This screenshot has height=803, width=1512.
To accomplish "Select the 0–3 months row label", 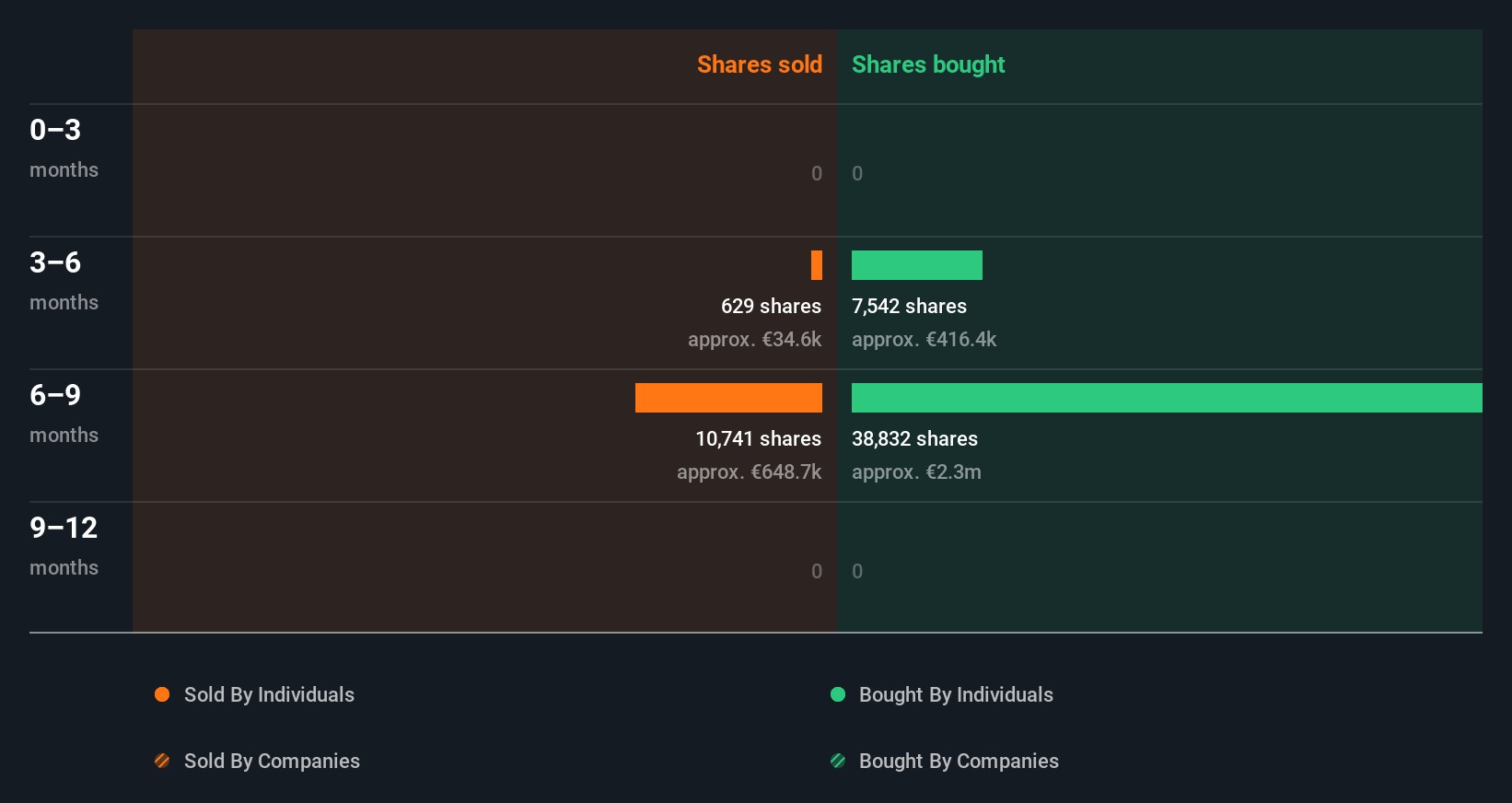I will (x=64, y=147).
